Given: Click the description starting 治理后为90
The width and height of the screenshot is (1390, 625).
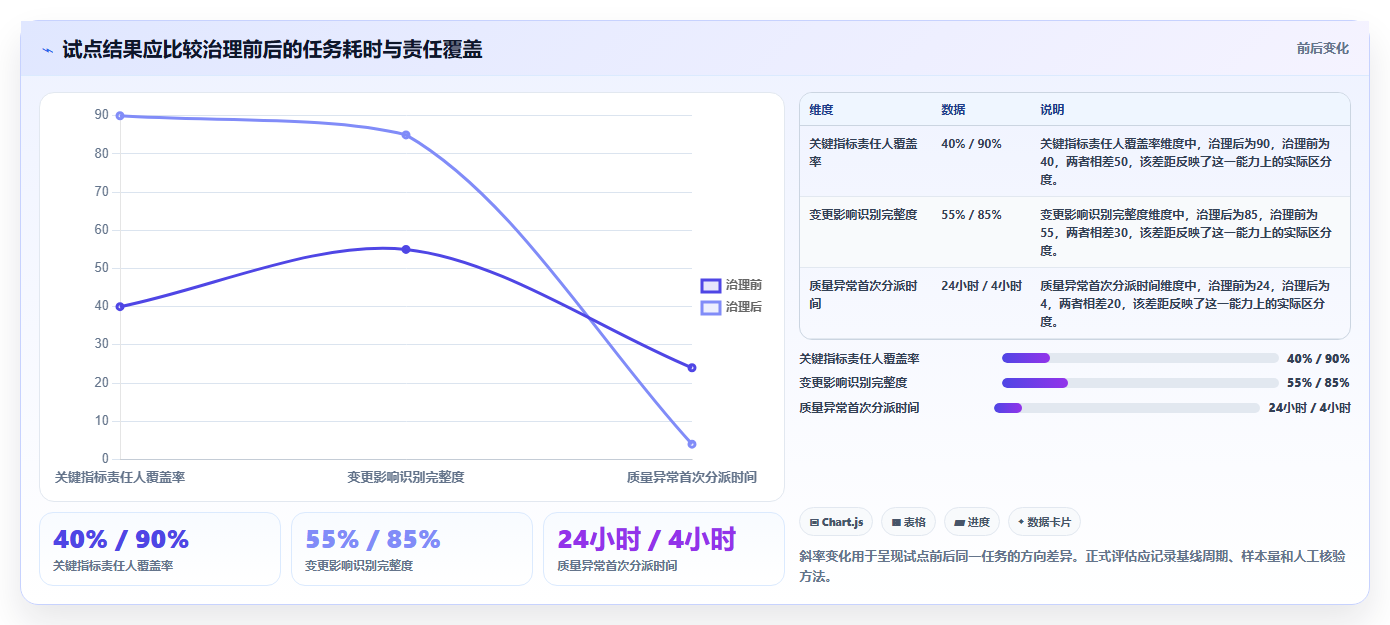Looking at the screenshot, I should [x=1186, y=162].
